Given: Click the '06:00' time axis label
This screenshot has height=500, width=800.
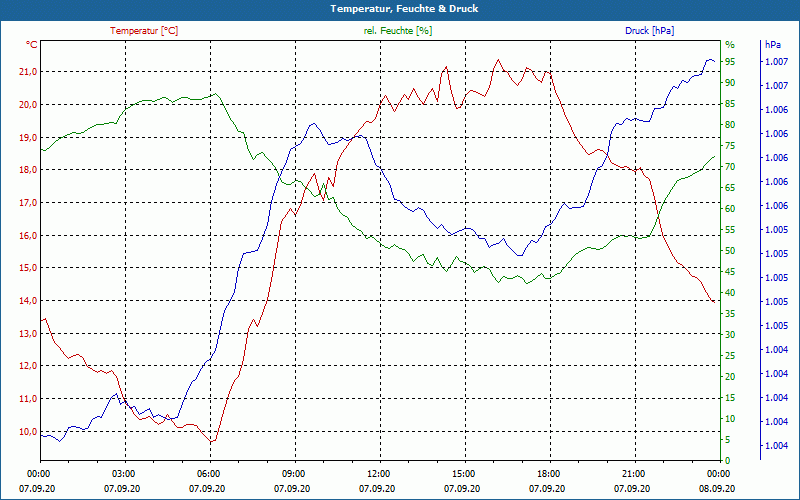Looking at the screenshot, I should (x=210, y=473).
